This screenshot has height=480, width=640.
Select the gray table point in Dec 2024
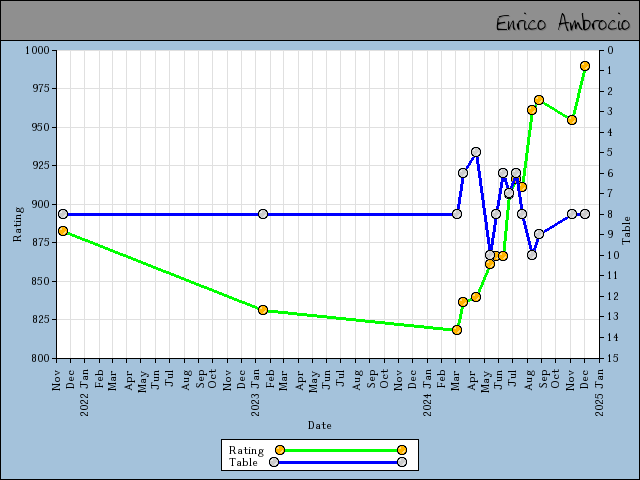584,214
